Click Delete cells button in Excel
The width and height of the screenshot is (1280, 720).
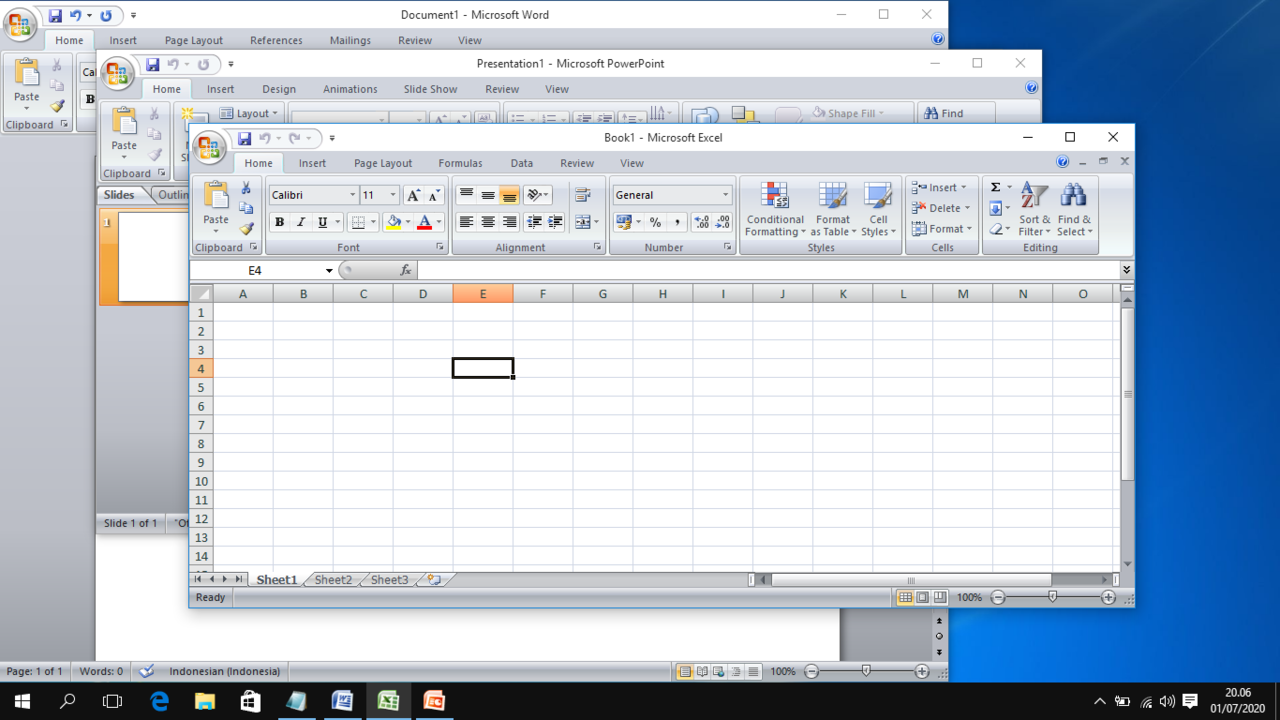click(940, 208)
